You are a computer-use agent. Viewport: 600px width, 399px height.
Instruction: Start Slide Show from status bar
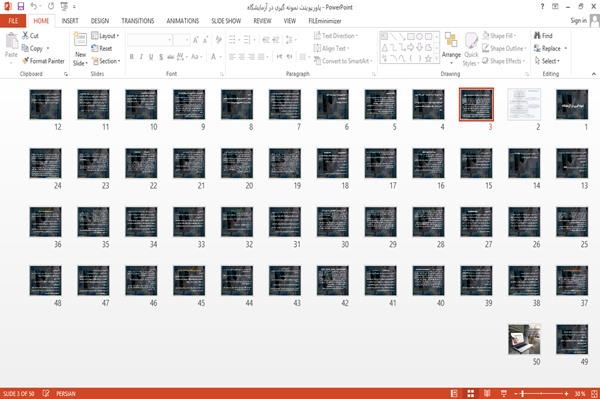[504, 393]
